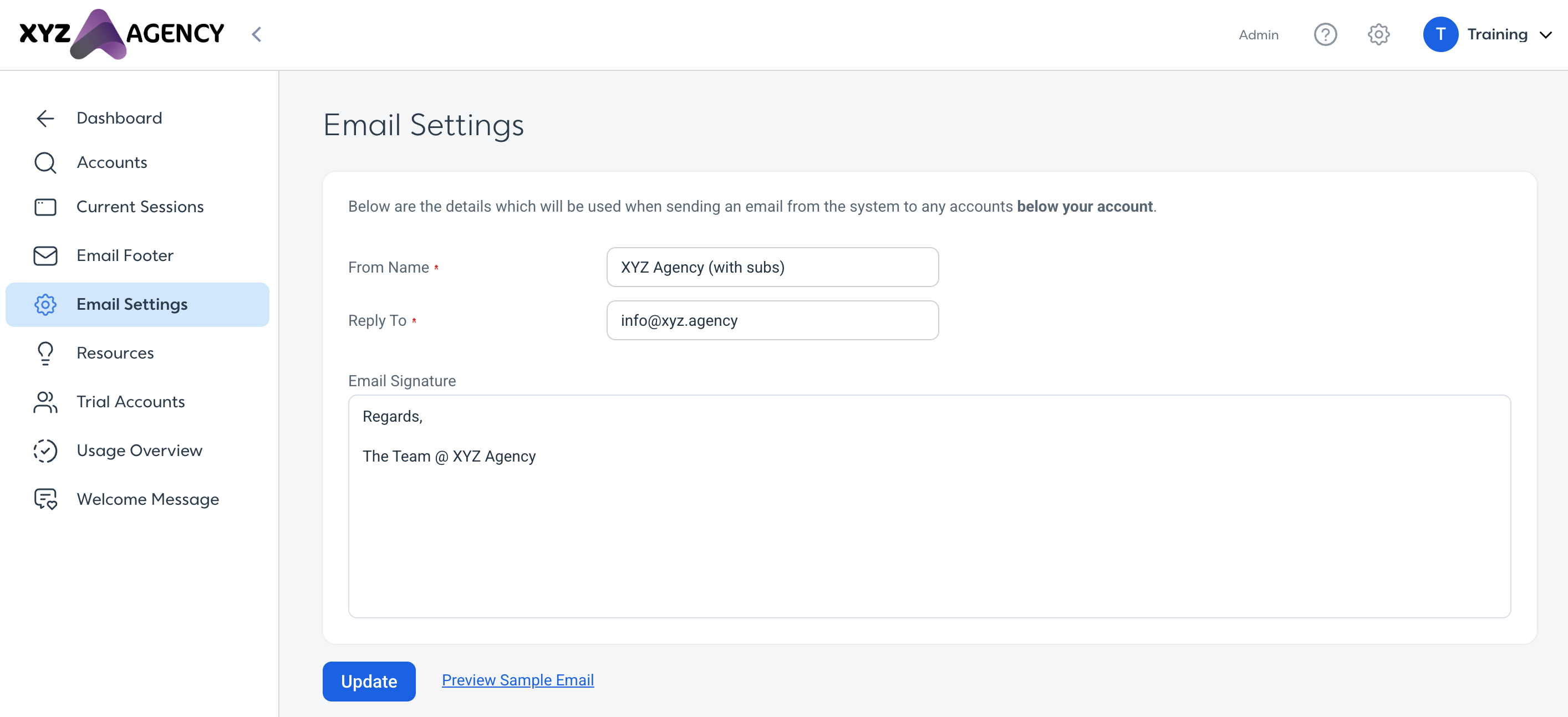The width and height of the screenshot is (1568, 717).
Task: Open the help question mark icon
Action: tap(1325, 35)
